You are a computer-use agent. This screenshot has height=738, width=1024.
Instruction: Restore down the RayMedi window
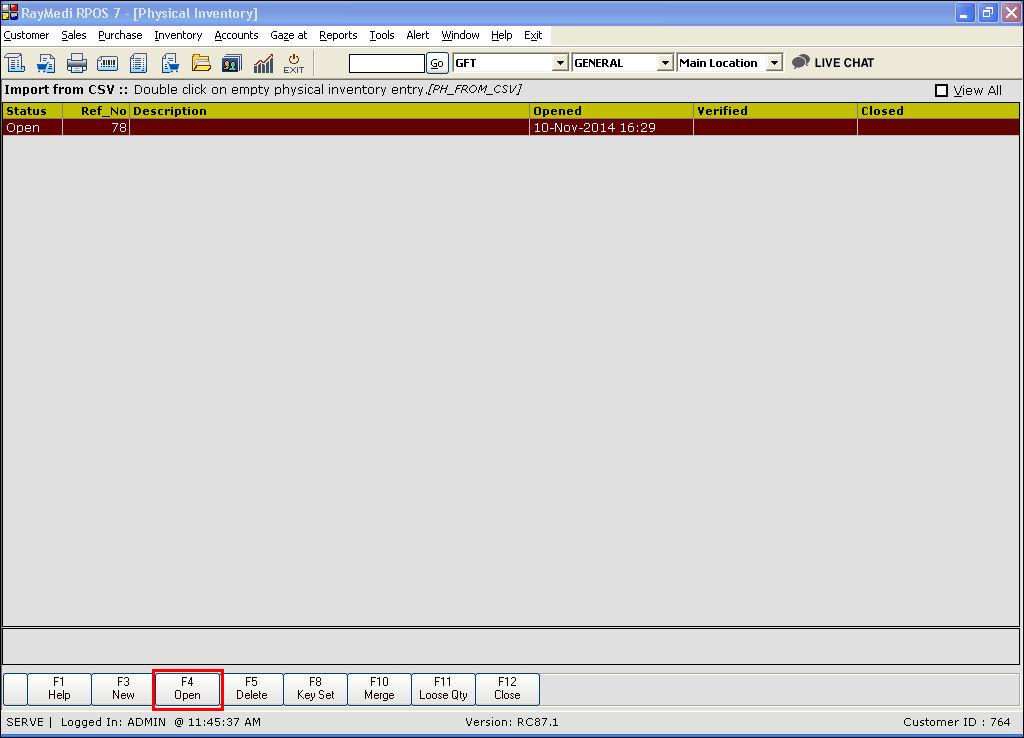pos(987,12)
